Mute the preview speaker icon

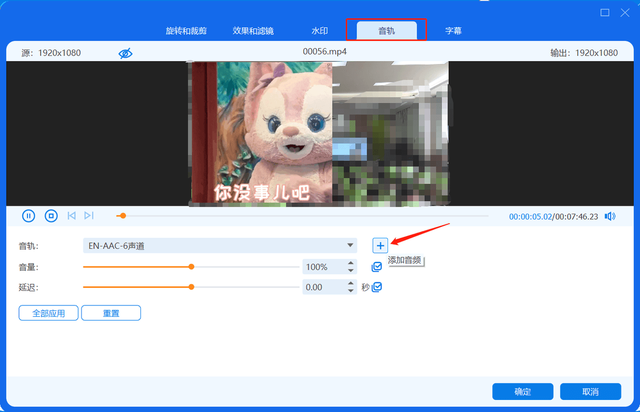click(610, 216)
